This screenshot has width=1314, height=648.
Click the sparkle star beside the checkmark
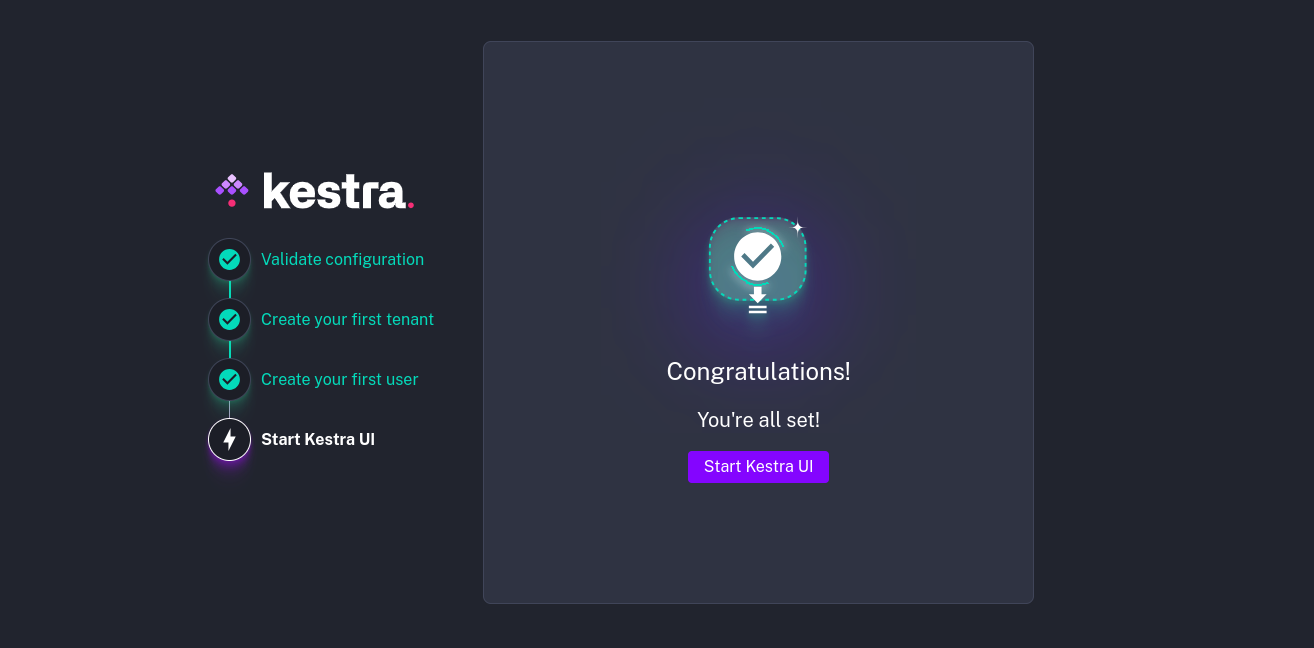pyautogui.click(x=797, y=227)
